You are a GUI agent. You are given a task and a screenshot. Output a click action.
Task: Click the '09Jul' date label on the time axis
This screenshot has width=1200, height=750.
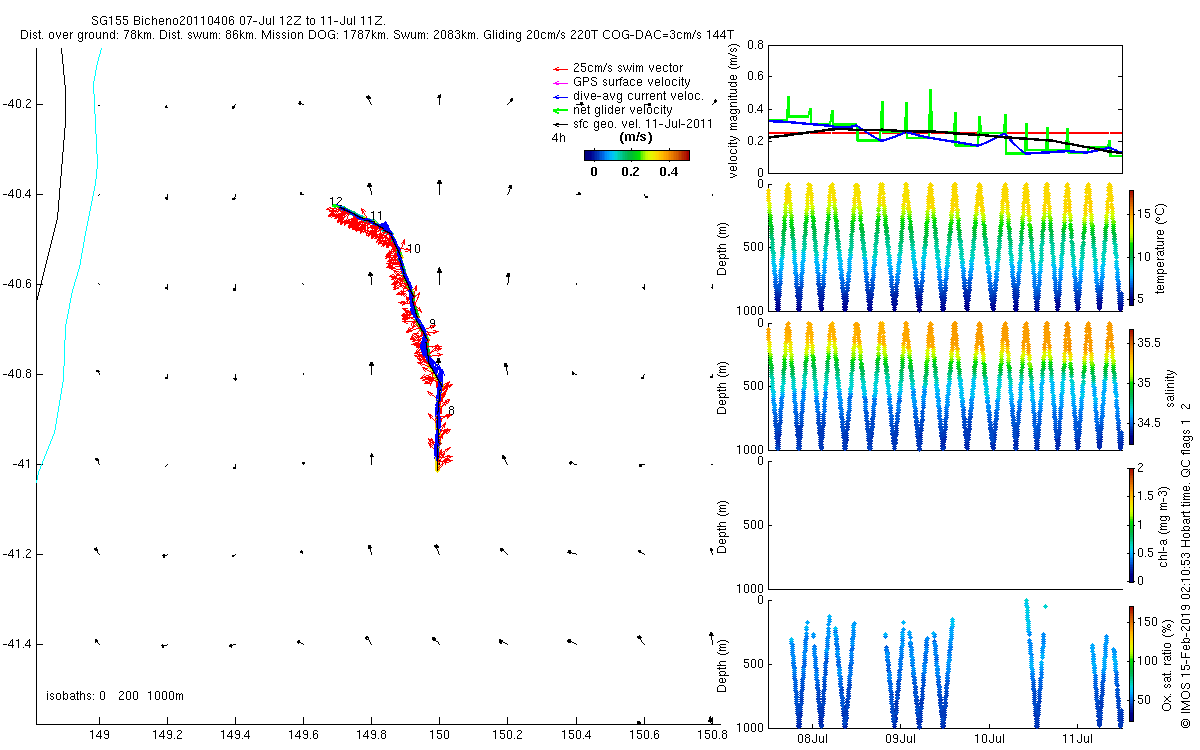900,740
